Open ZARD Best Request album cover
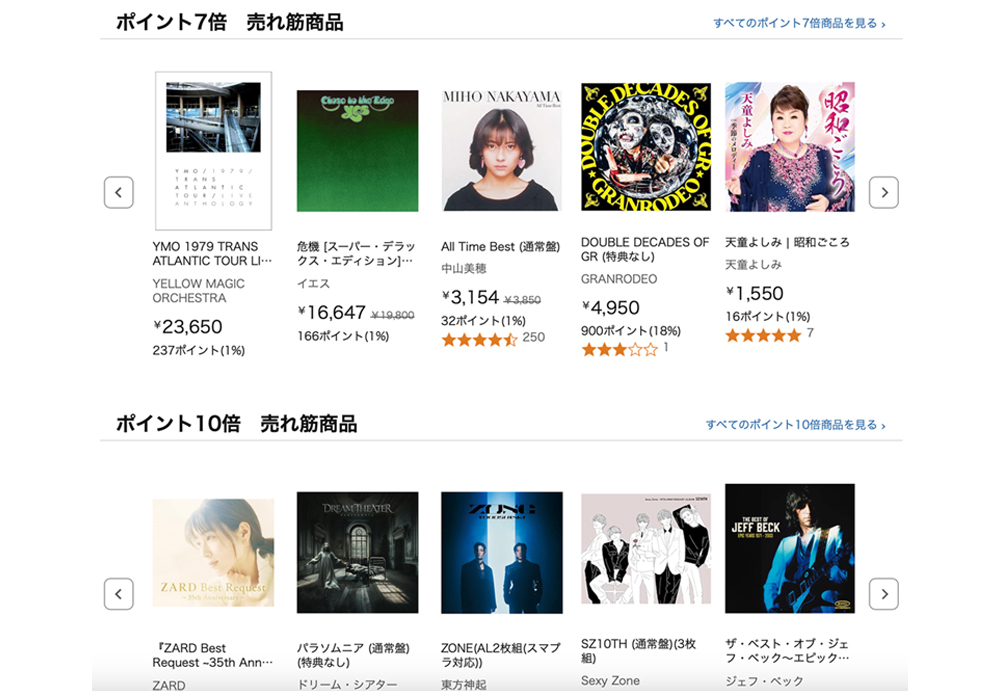1000x700 pixels. pyautogui.click(x=214, y=553)
